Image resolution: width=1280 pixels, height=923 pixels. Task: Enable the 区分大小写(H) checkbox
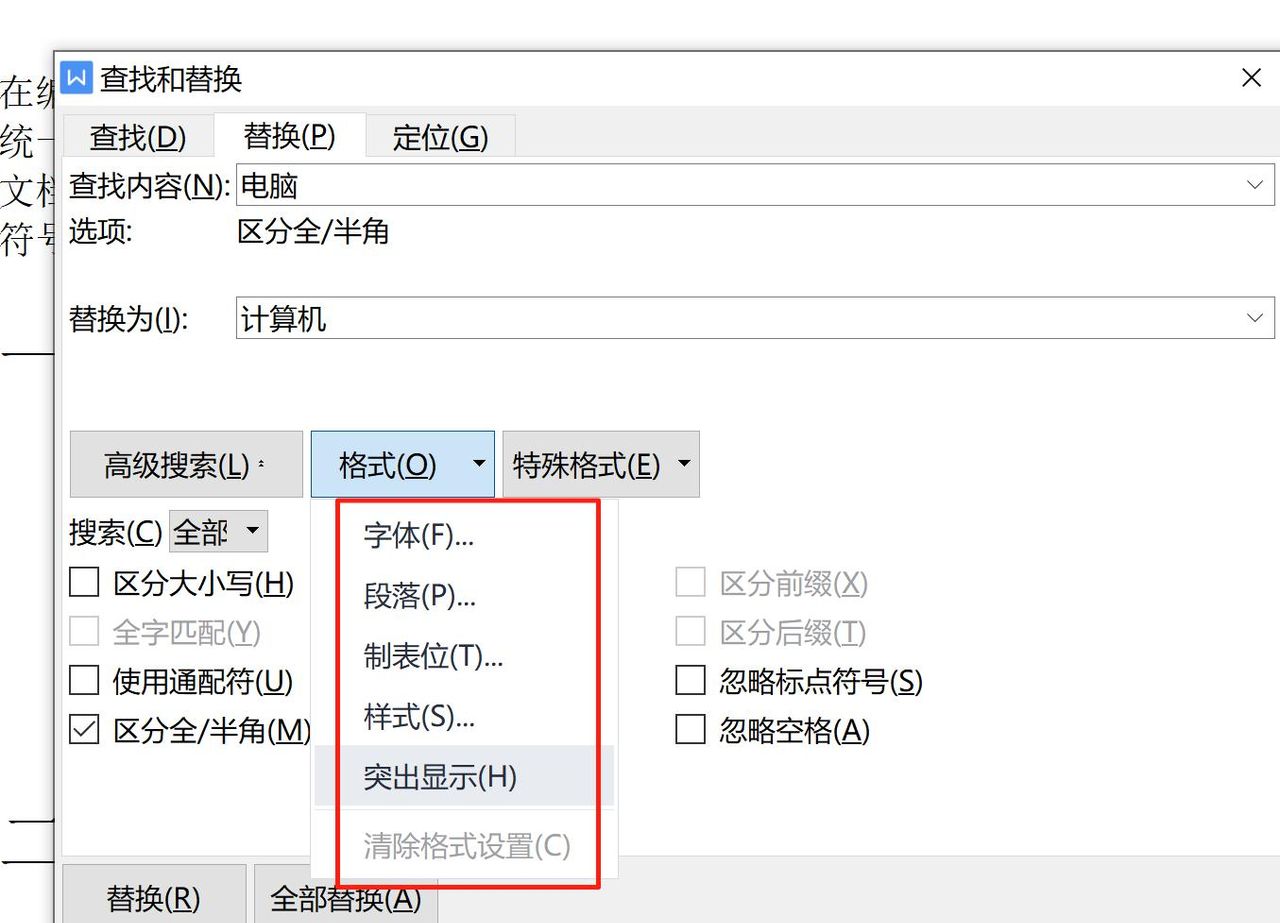84,581
